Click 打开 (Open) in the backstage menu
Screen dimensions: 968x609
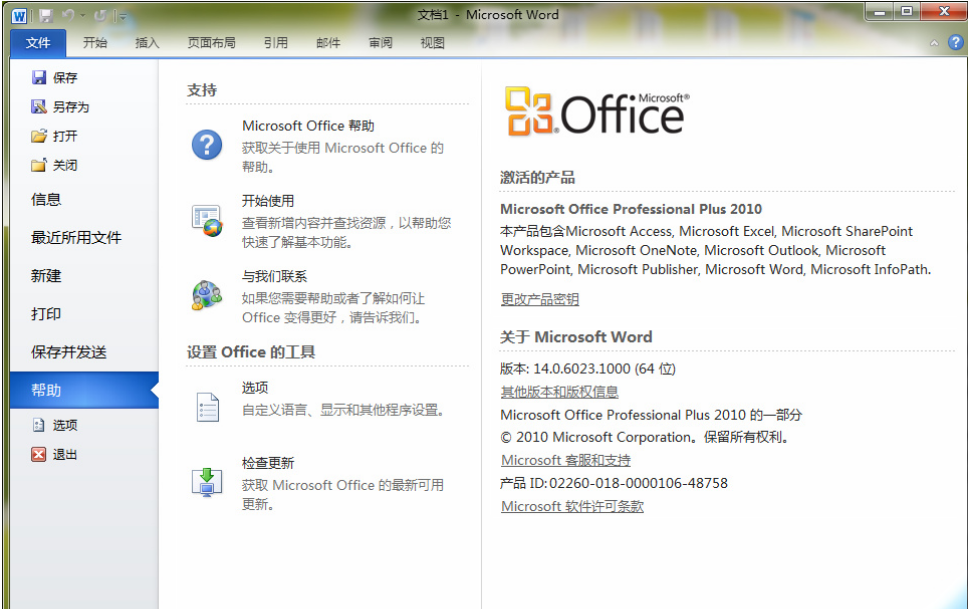[55, 136]
